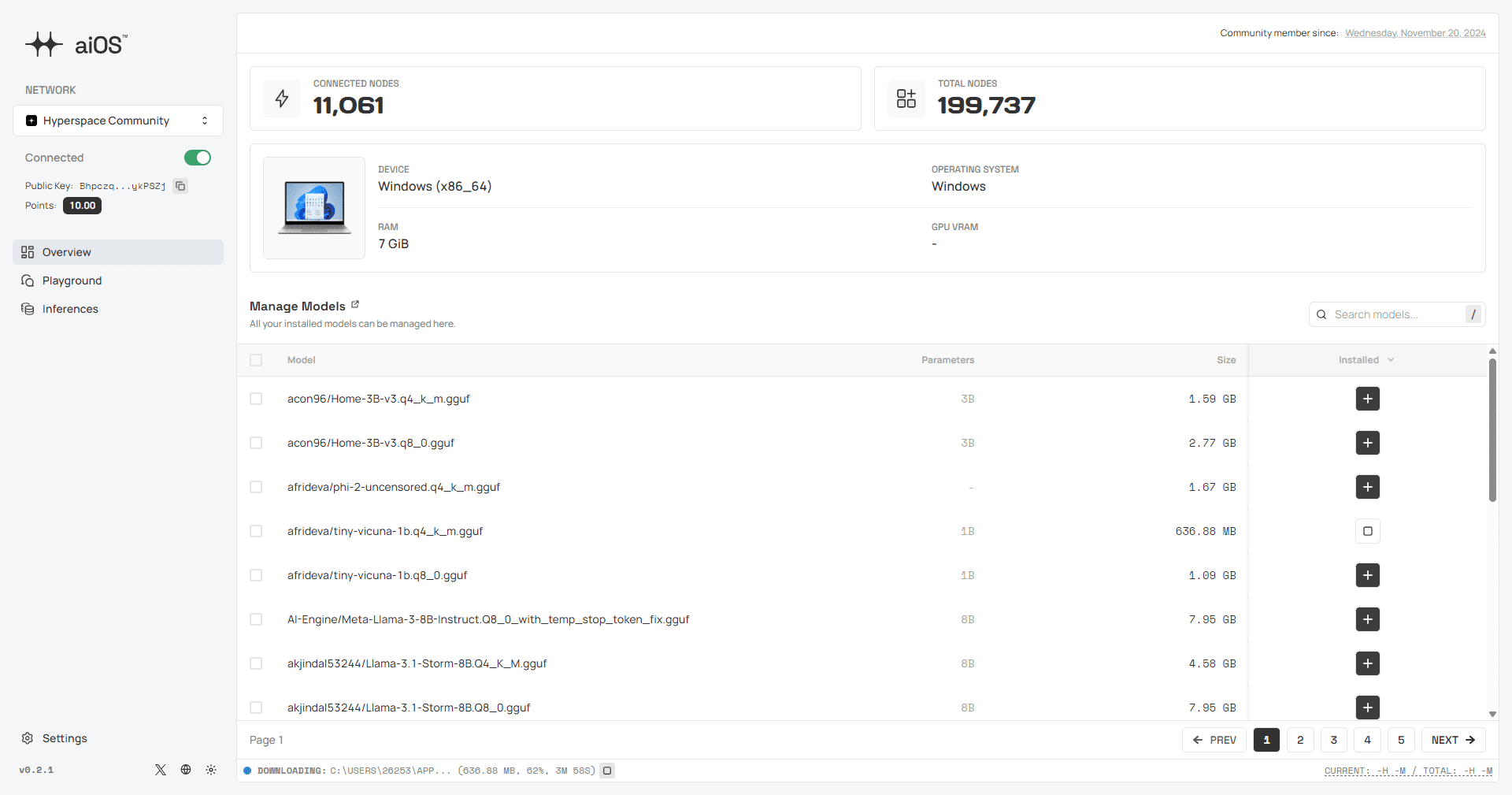Click the NEXT page button
This screenshot has width=1512, height=795.
(x=1454, y=740)
